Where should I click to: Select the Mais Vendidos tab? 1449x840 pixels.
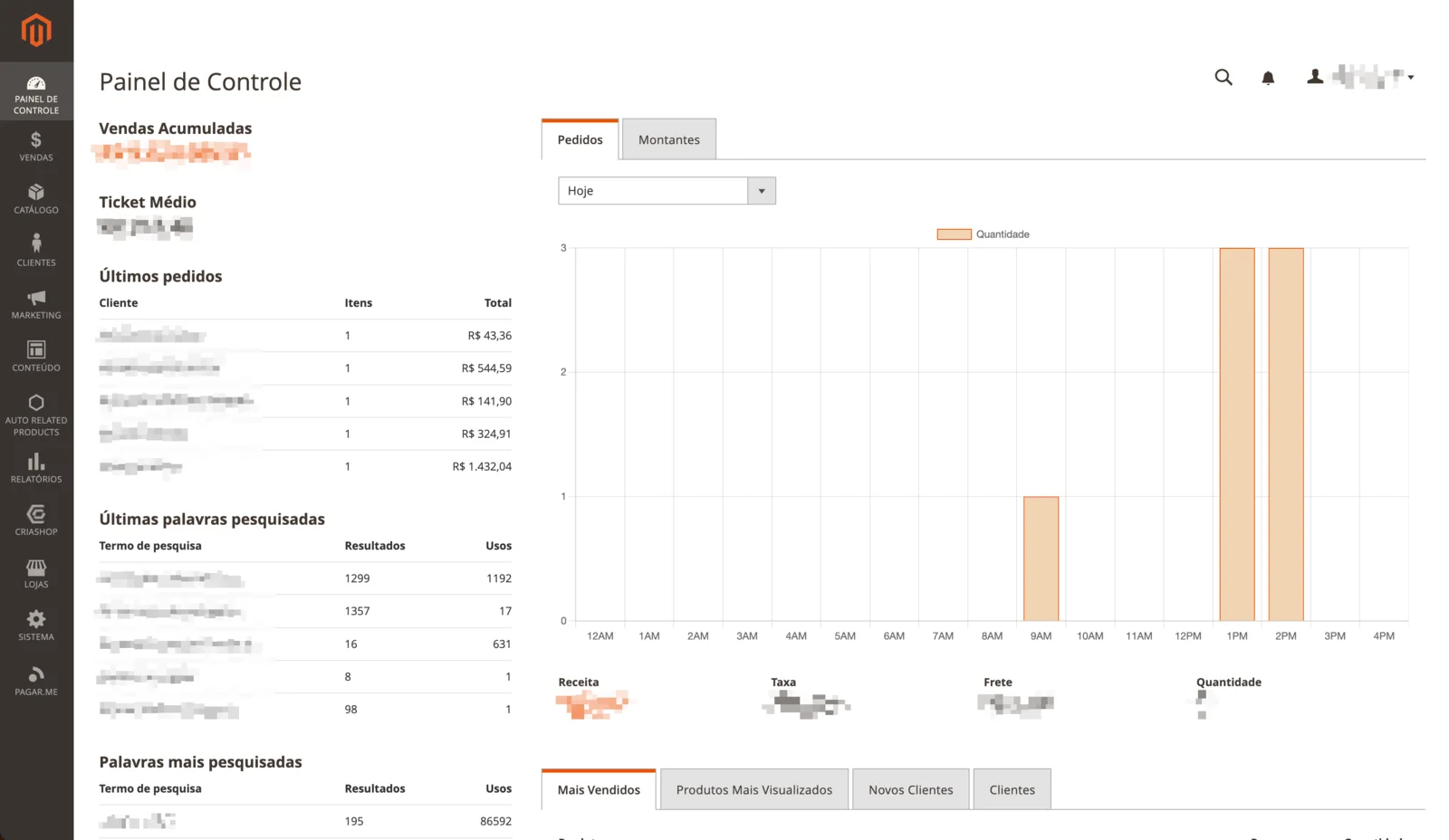[599, 789]
